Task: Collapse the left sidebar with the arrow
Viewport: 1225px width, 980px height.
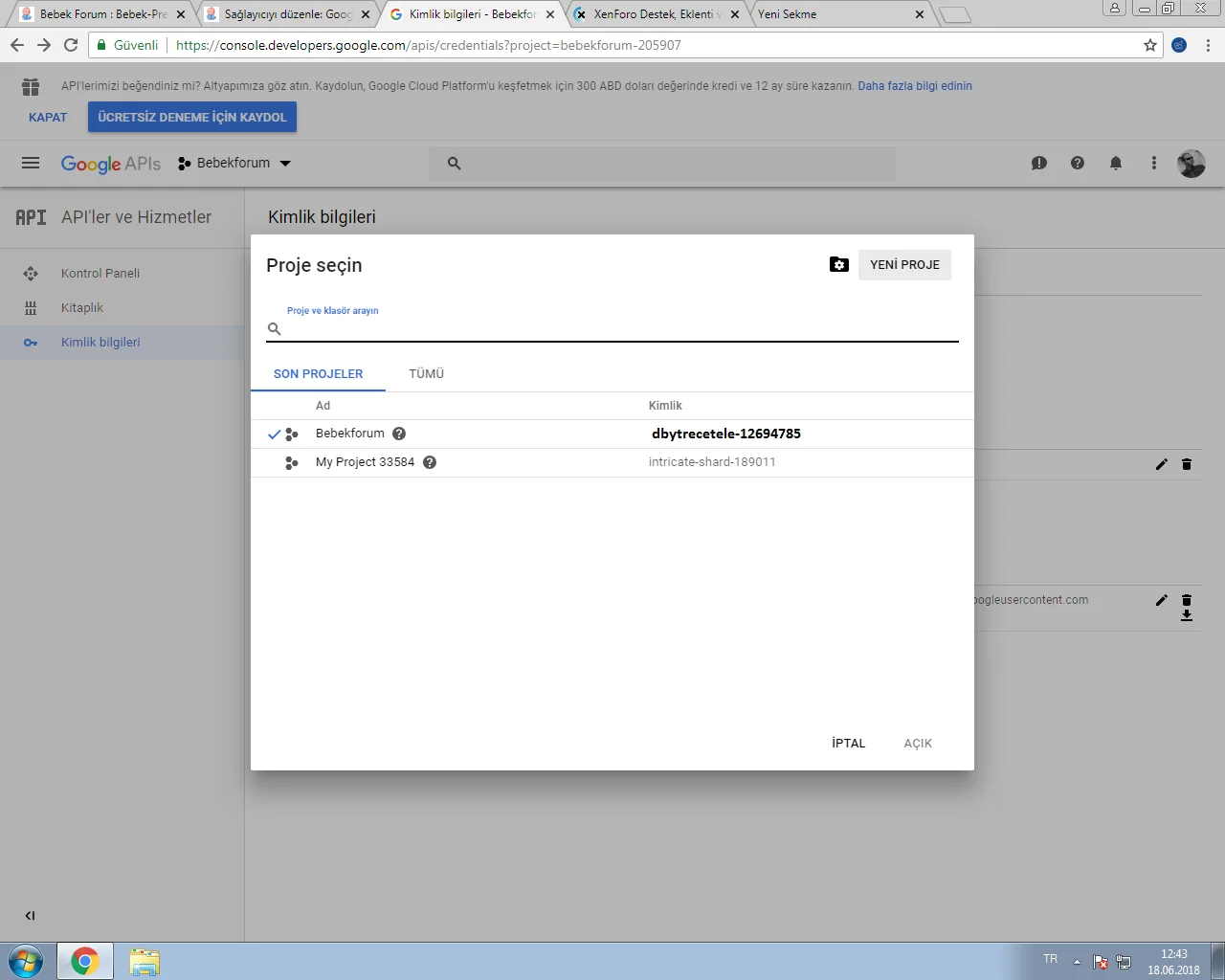Action: click(30, 915)
